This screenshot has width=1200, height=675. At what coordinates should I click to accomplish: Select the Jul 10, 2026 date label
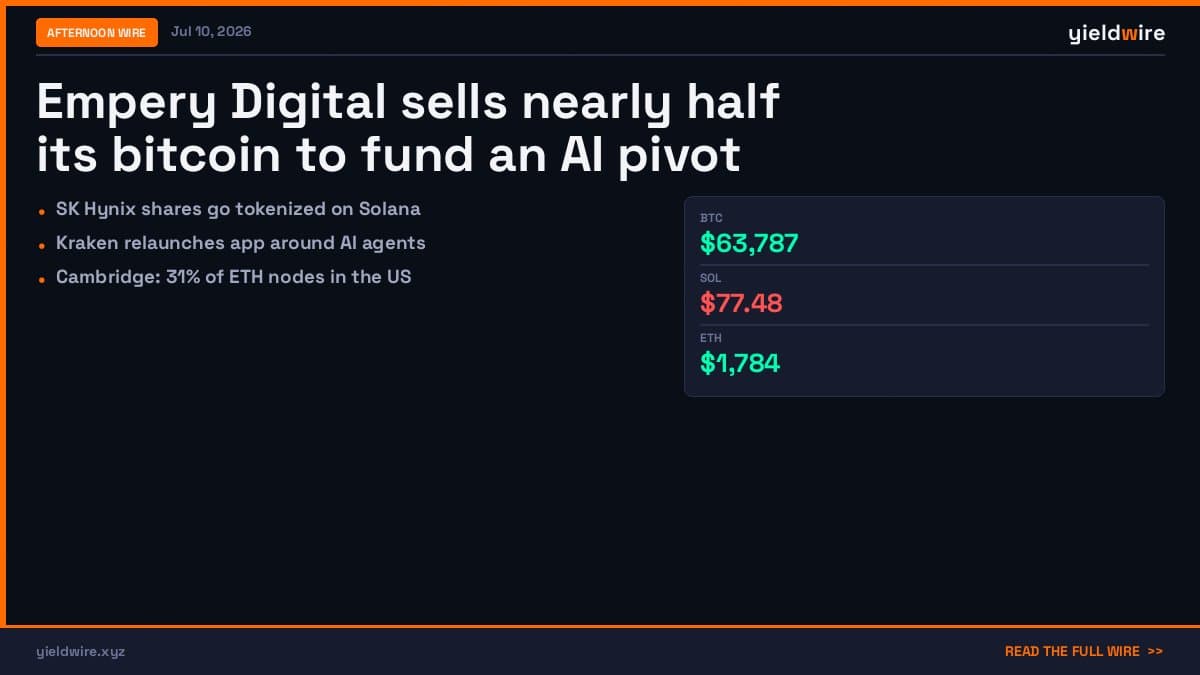pyautogui.click(x=211, y=31)
